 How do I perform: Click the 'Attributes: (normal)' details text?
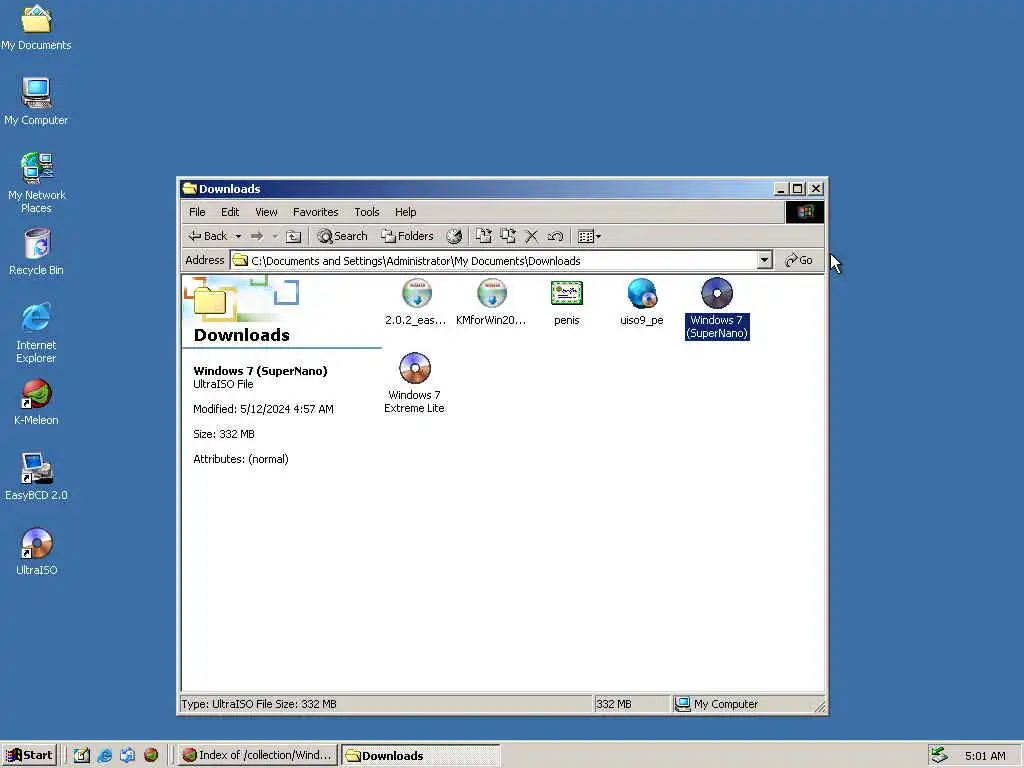pyautogui.click(x=241, y=459)
